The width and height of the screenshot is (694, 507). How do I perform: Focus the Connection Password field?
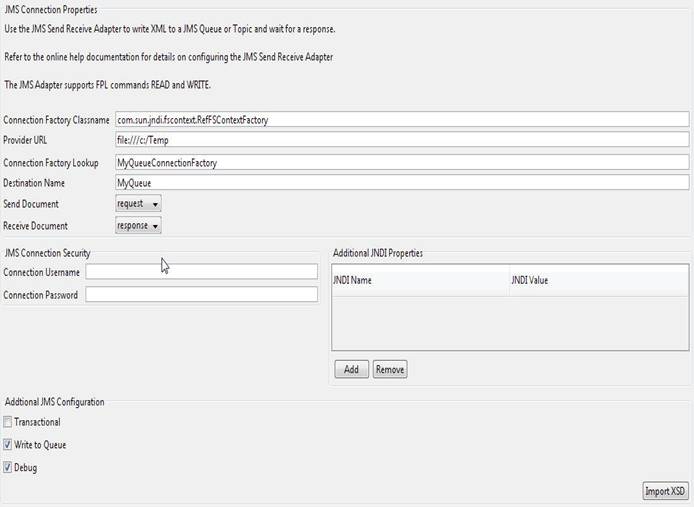(201, 295)
